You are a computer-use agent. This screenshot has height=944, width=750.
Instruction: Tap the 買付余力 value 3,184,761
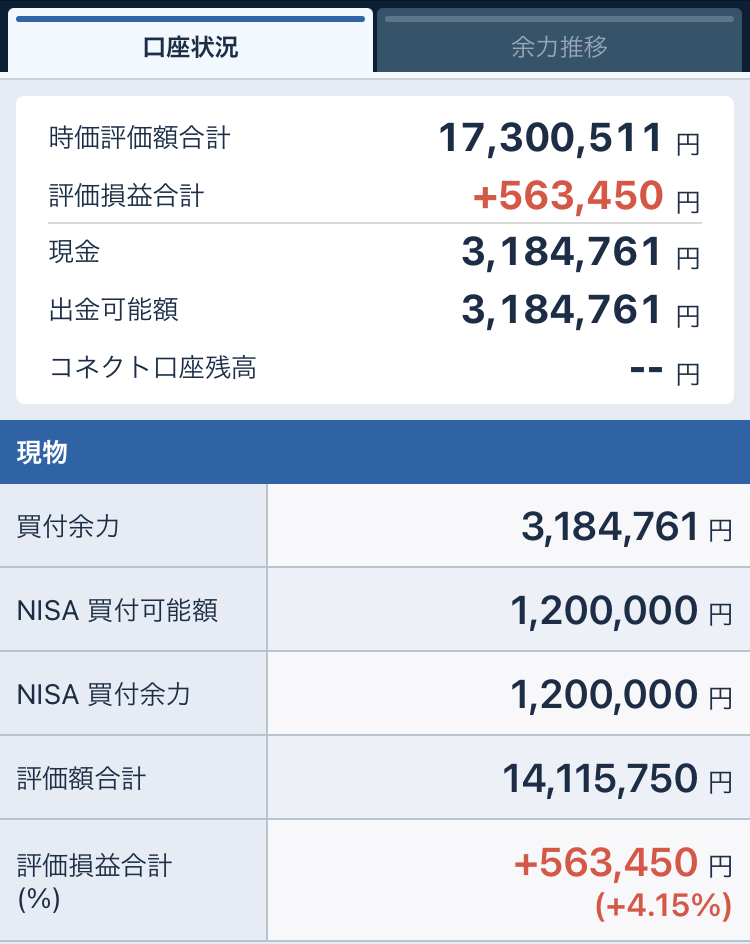609,526
